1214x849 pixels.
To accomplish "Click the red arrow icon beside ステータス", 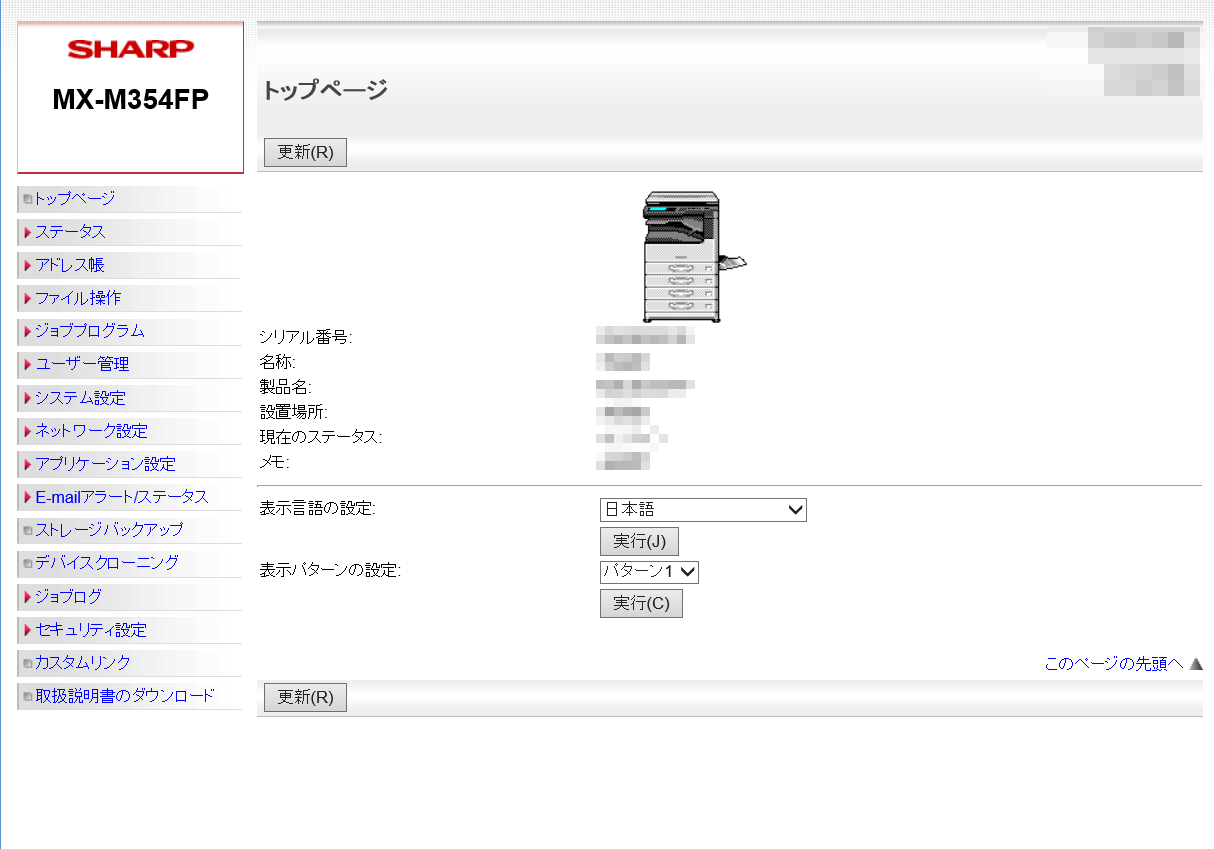I will [28, 232].
